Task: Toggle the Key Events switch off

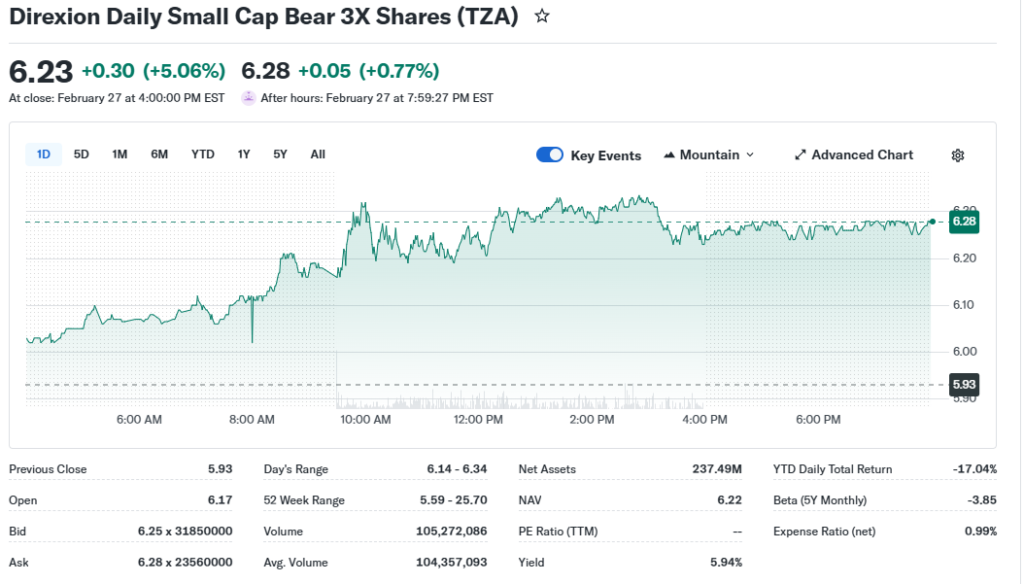Action: (550, 155)
